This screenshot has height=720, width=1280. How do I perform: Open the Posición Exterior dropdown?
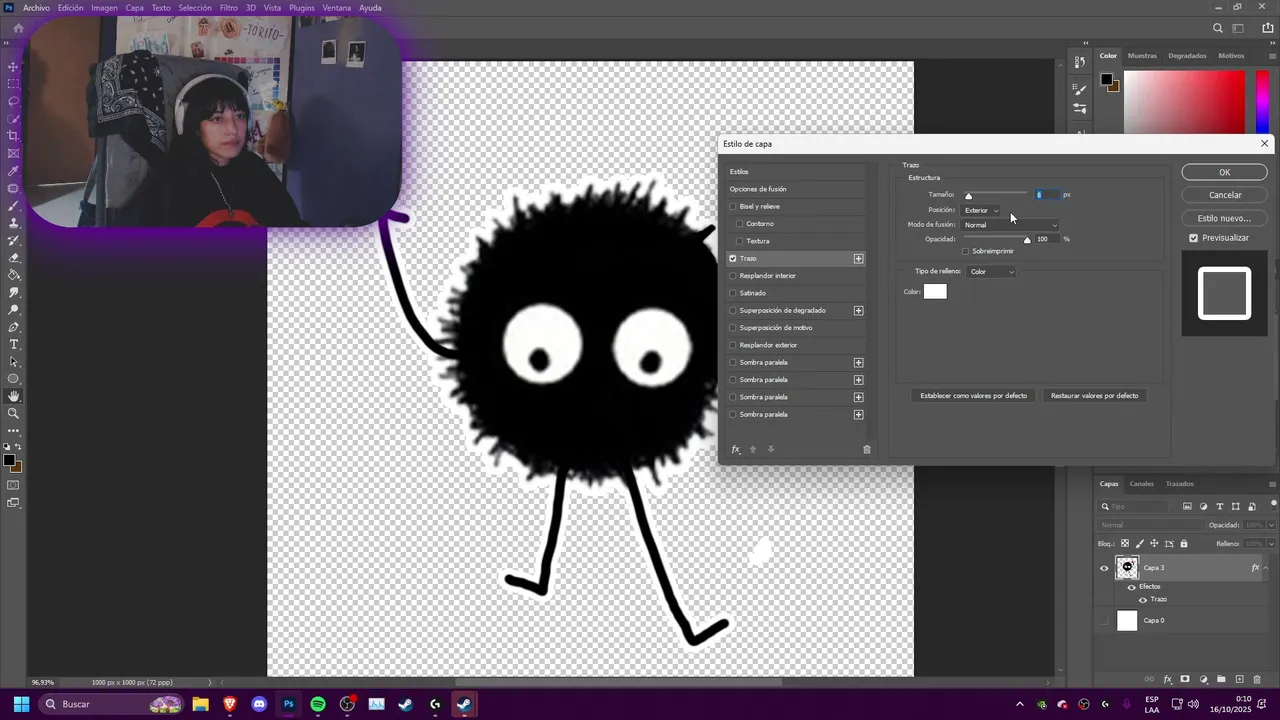pyautogui.click(x=981, y=210)
